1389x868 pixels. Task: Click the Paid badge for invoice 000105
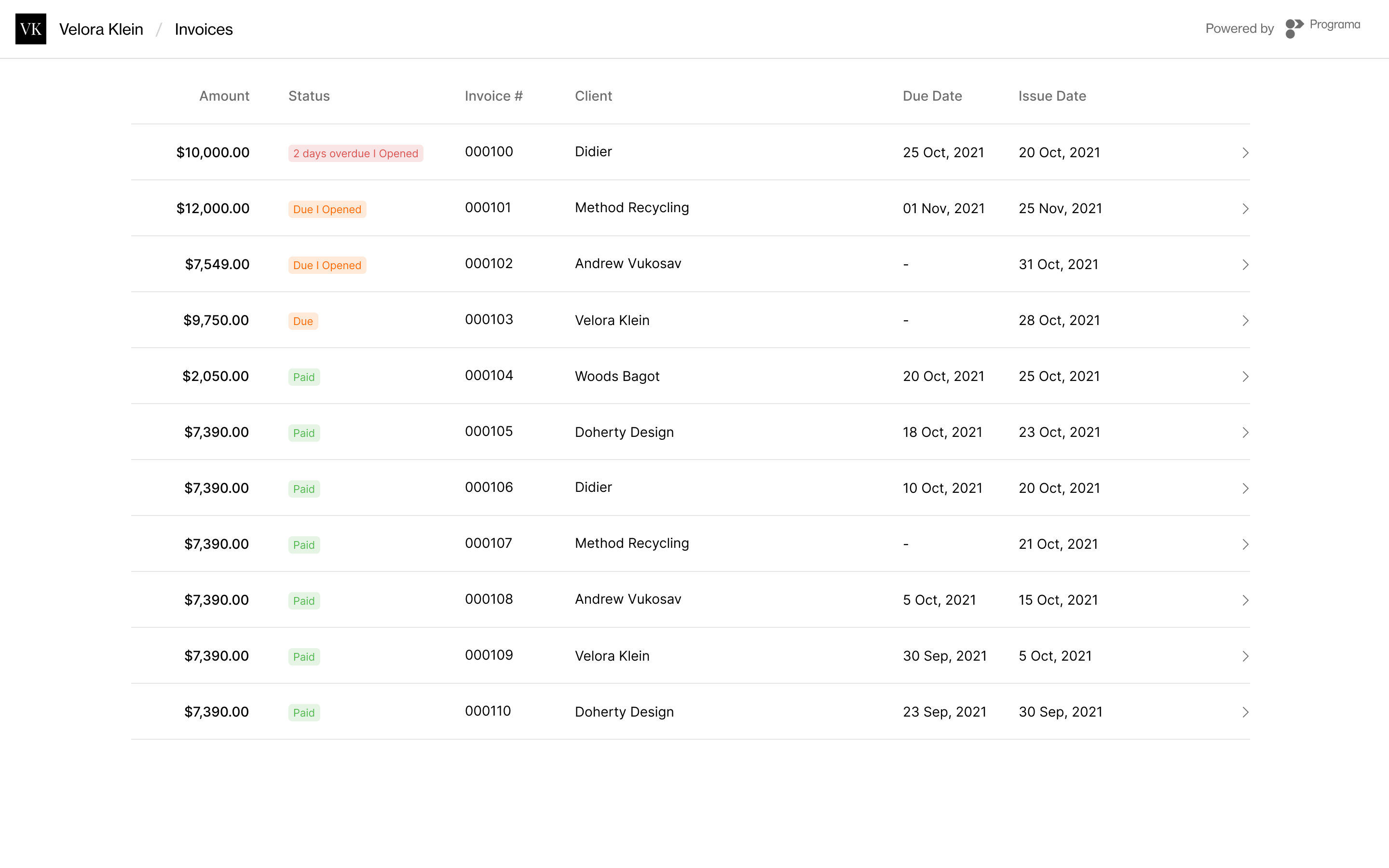click(304, 433)
